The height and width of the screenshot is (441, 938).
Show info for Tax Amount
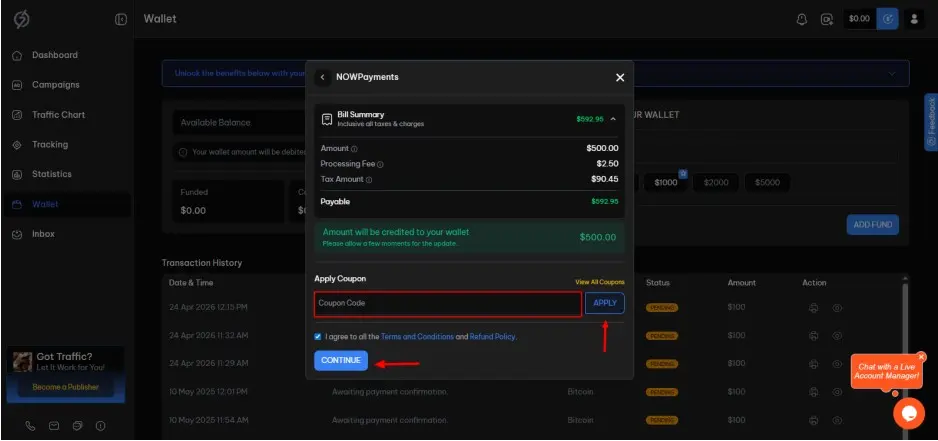tap(368, 180)
